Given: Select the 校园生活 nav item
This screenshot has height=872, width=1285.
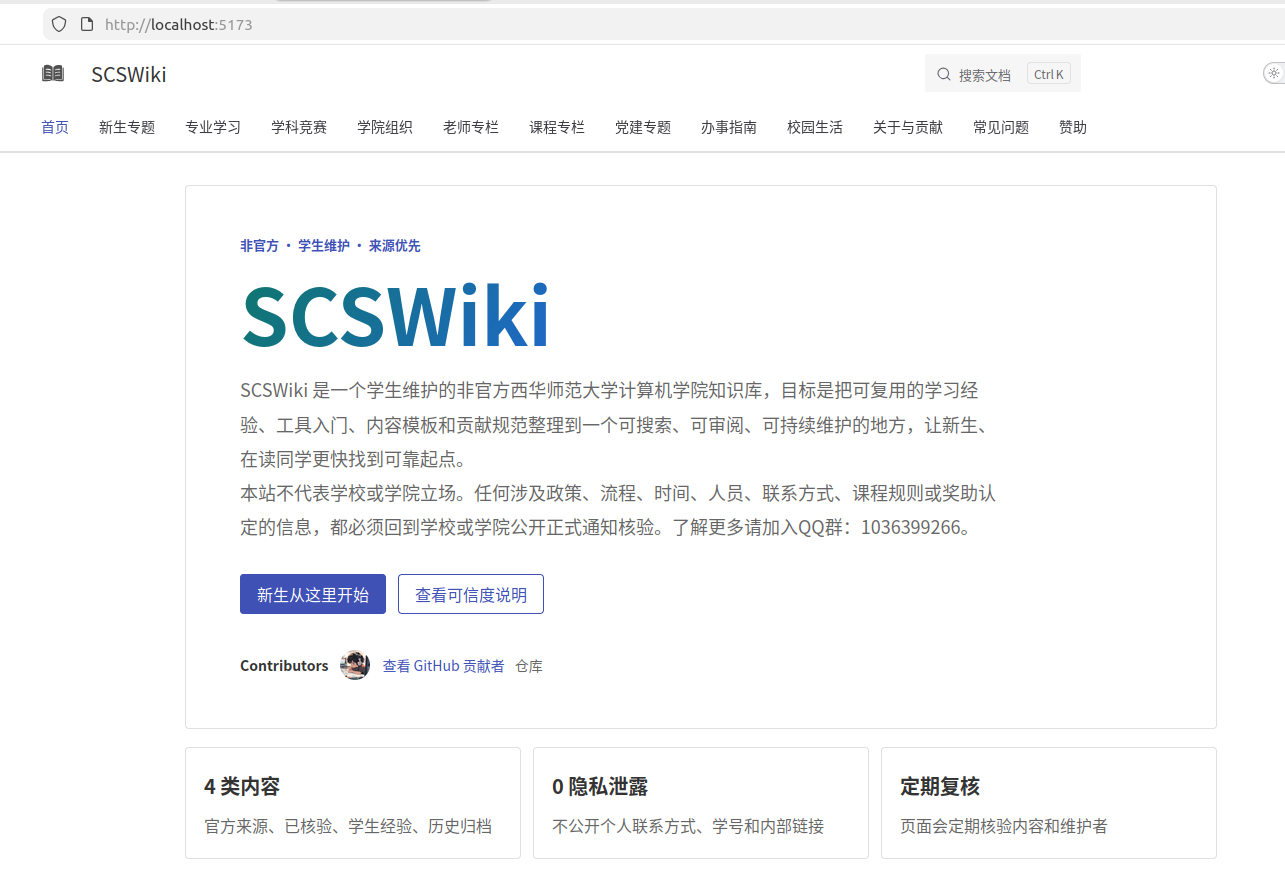Looking at the screenshot, I should click(x=815, y=127).
